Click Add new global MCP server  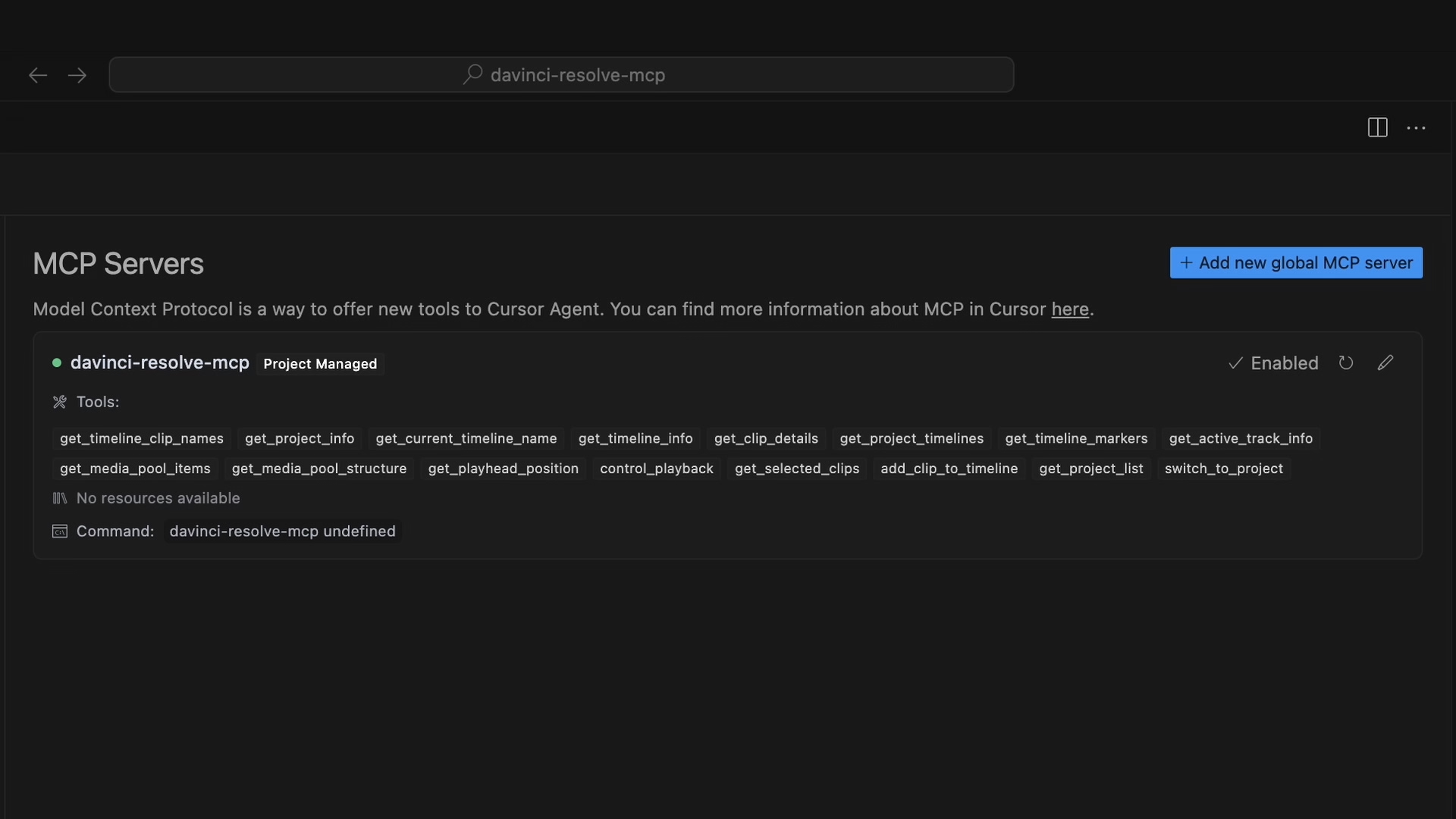tap(1297, 262)
